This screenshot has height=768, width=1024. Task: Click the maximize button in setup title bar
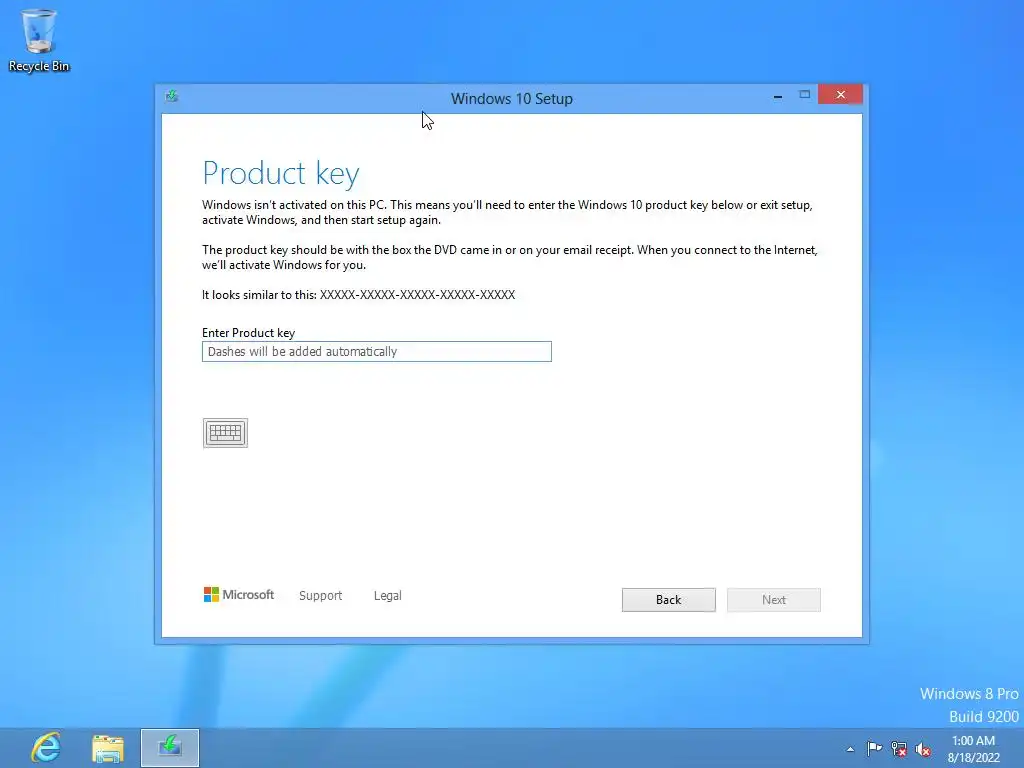pos(805,95)
